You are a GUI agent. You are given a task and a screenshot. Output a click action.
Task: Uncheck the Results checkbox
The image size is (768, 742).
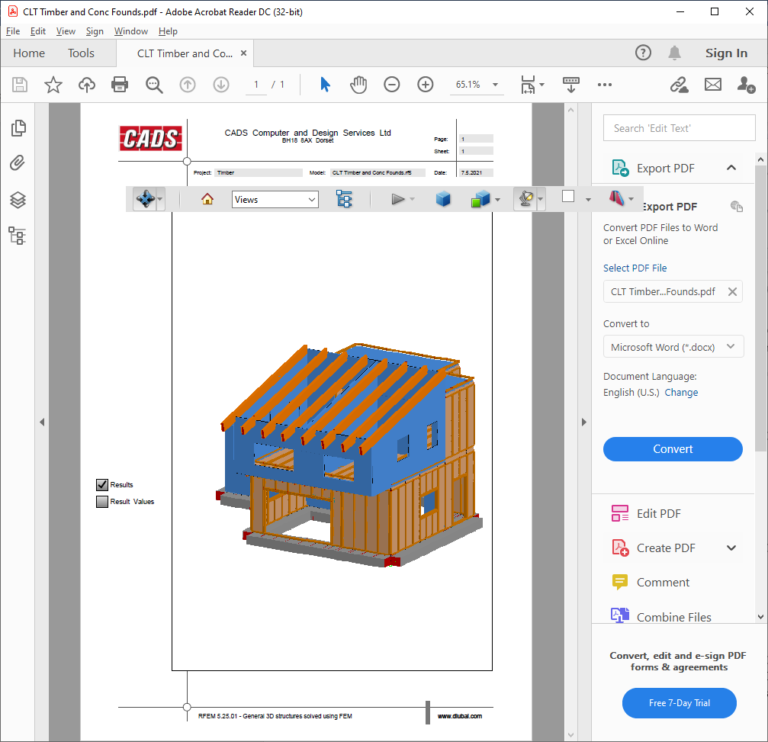point(101,485)
